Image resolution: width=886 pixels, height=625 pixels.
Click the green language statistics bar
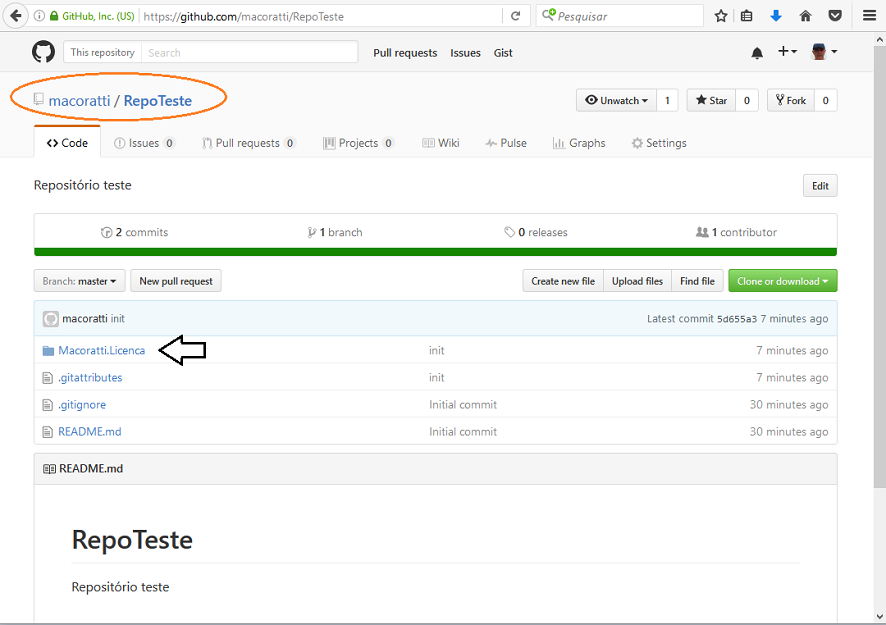coord(436,252)
